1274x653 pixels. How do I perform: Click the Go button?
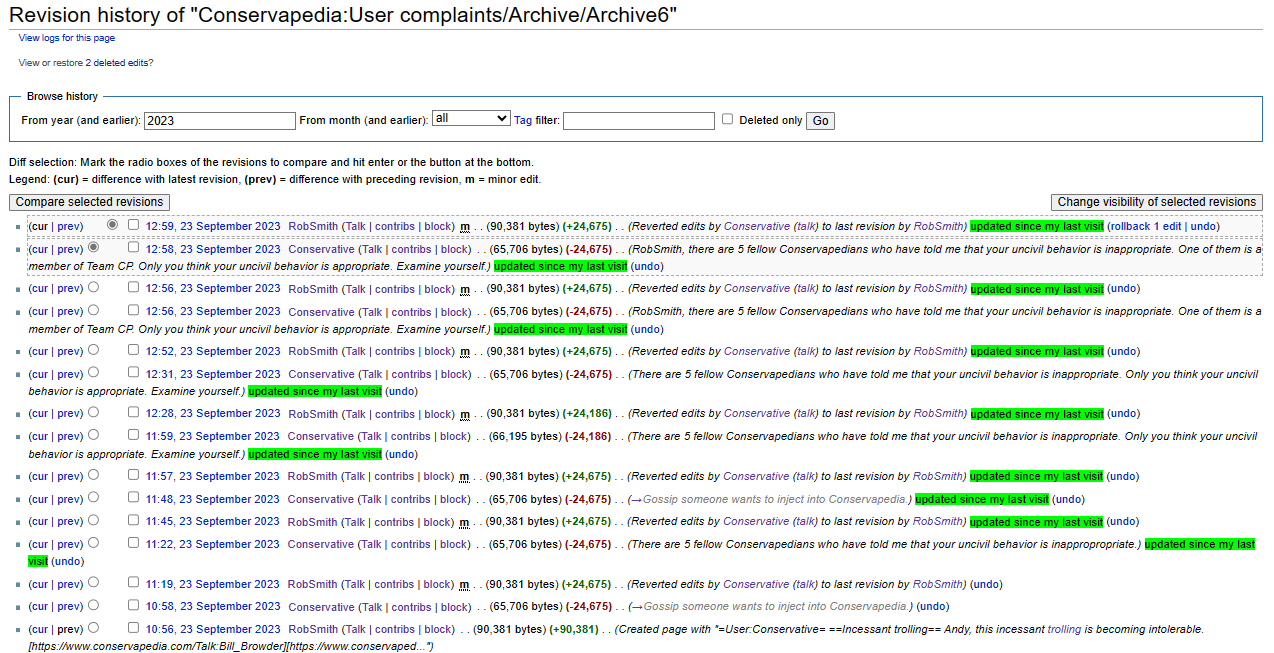coord(820,120)
